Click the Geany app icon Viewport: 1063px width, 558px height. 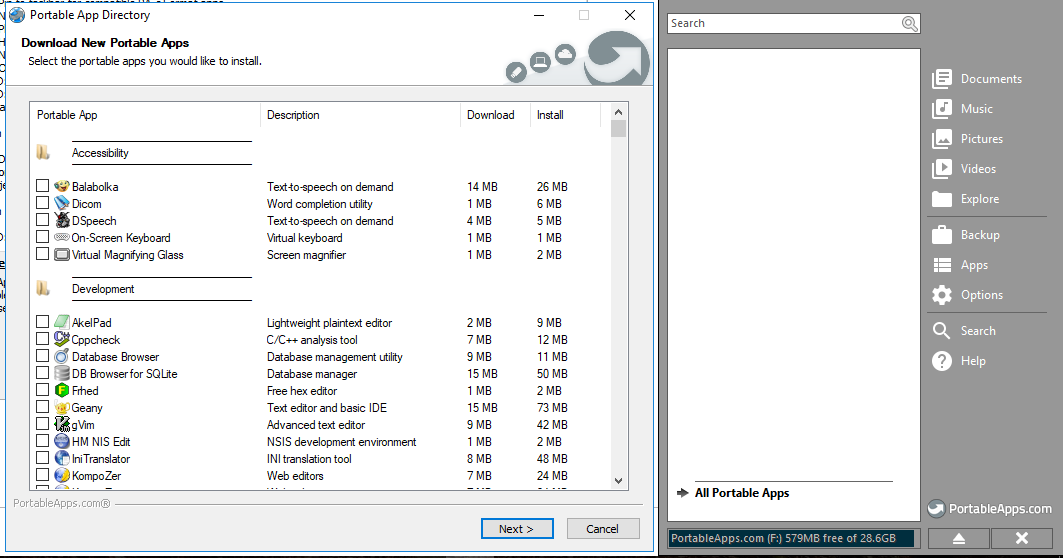[62, 407]
